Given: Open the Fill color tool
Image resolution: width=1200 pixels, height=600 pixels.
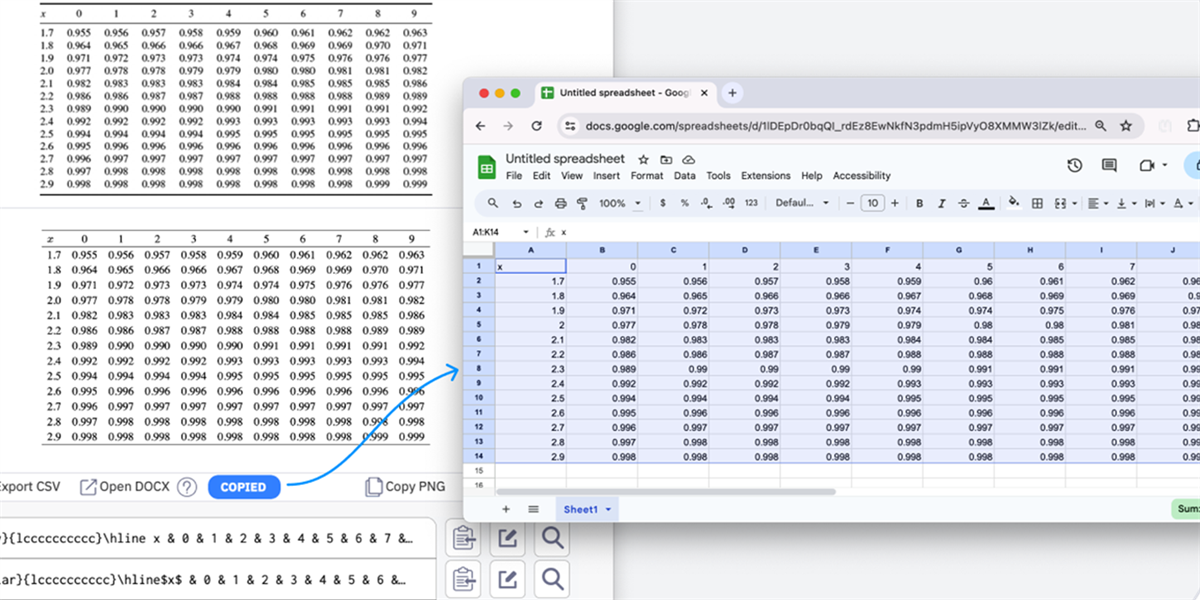Looking at the screenshot, I should point(1013,203).
